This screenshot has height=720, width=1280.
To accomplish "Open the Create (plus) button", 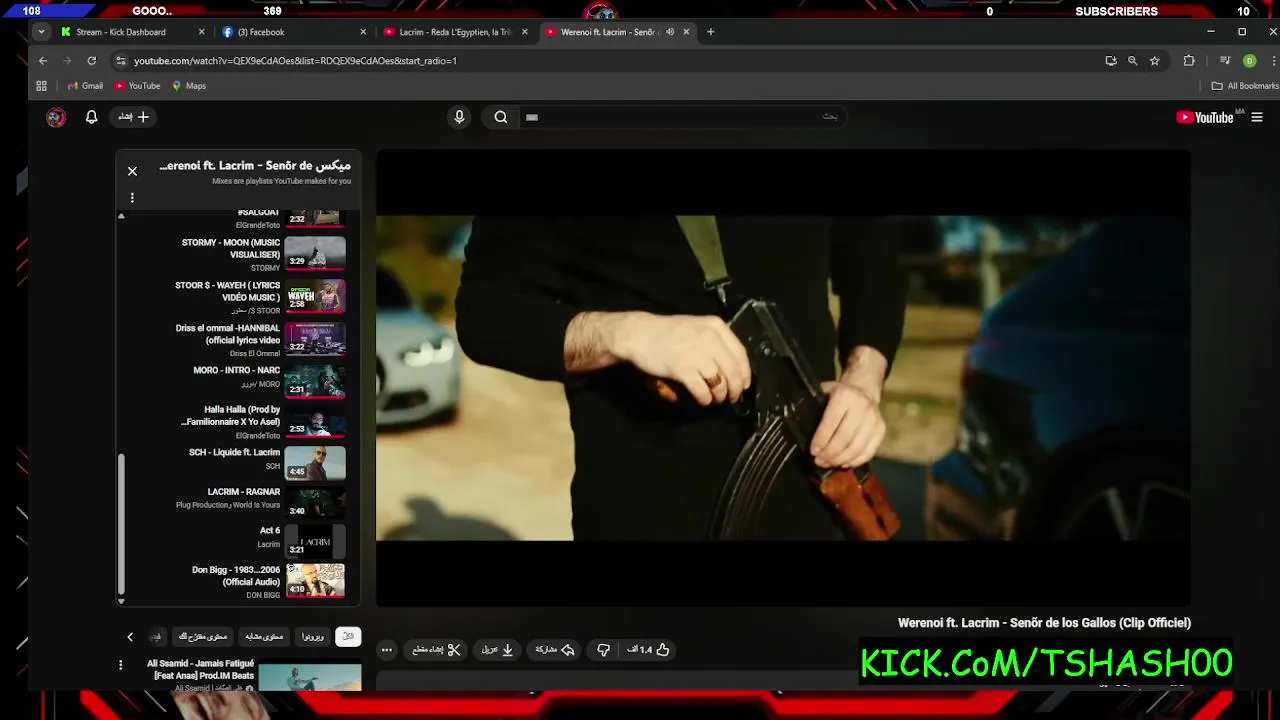I will [133, 117].
